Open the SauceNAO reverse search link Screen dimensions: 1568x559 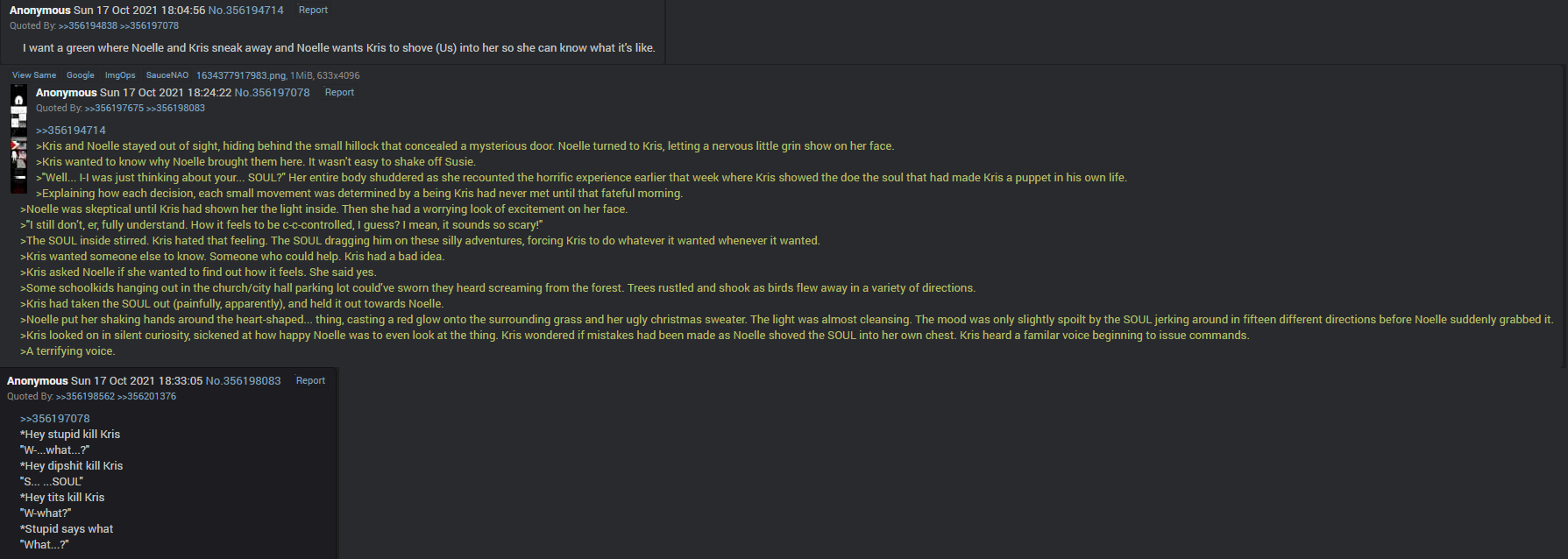click(x=167, y=75)
